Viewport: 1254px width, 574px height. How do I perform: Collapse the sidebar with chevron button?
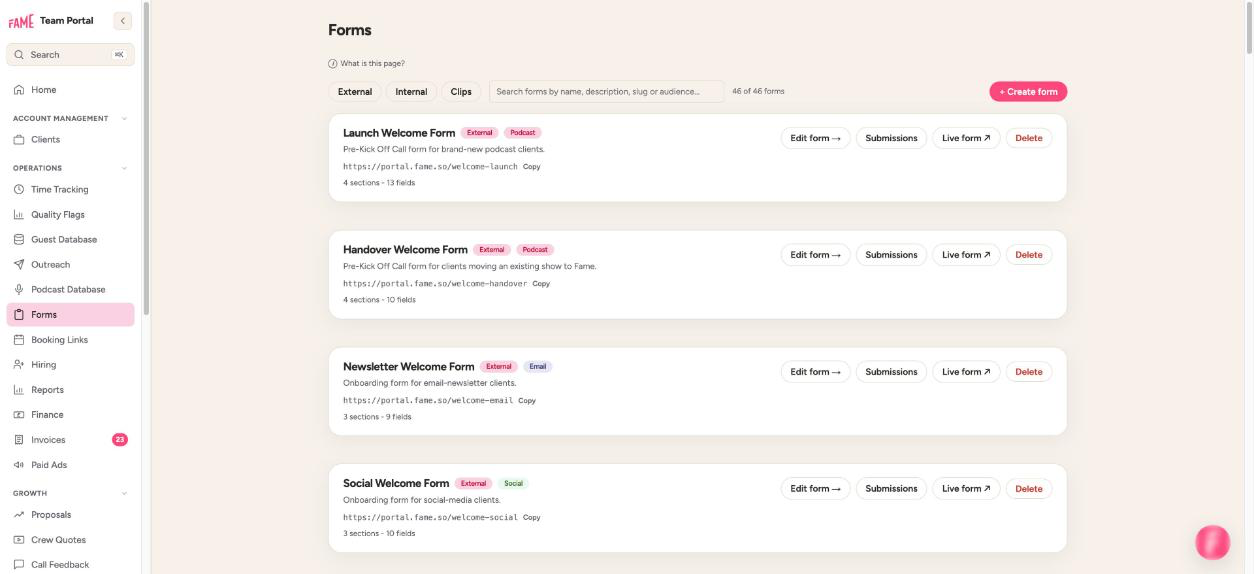pyautogui.click(x=123, y=21)
